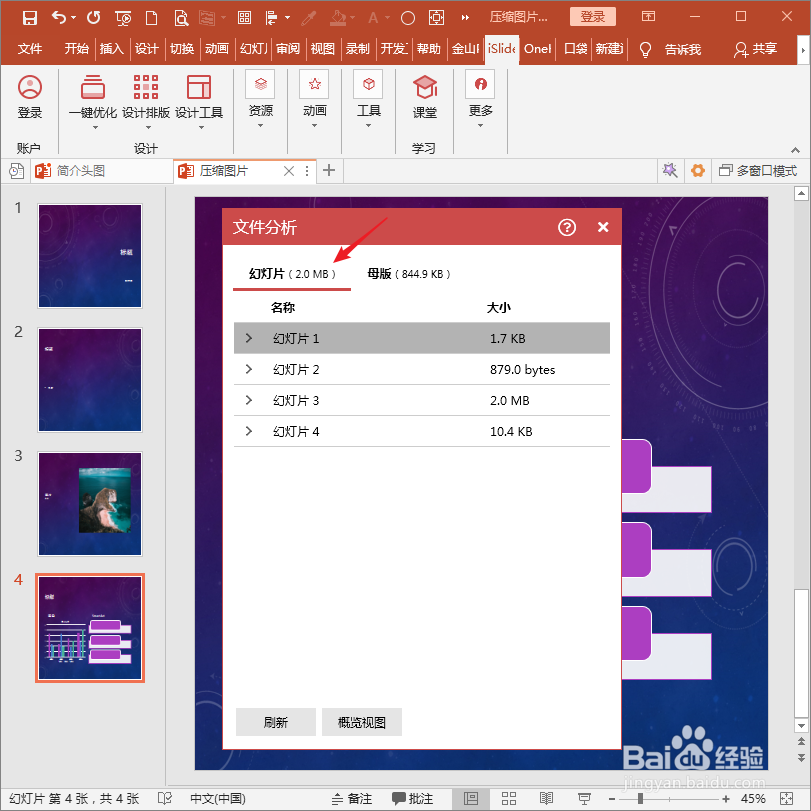Switch to the 视图 view ribbon tab

(x=323, y=49)
